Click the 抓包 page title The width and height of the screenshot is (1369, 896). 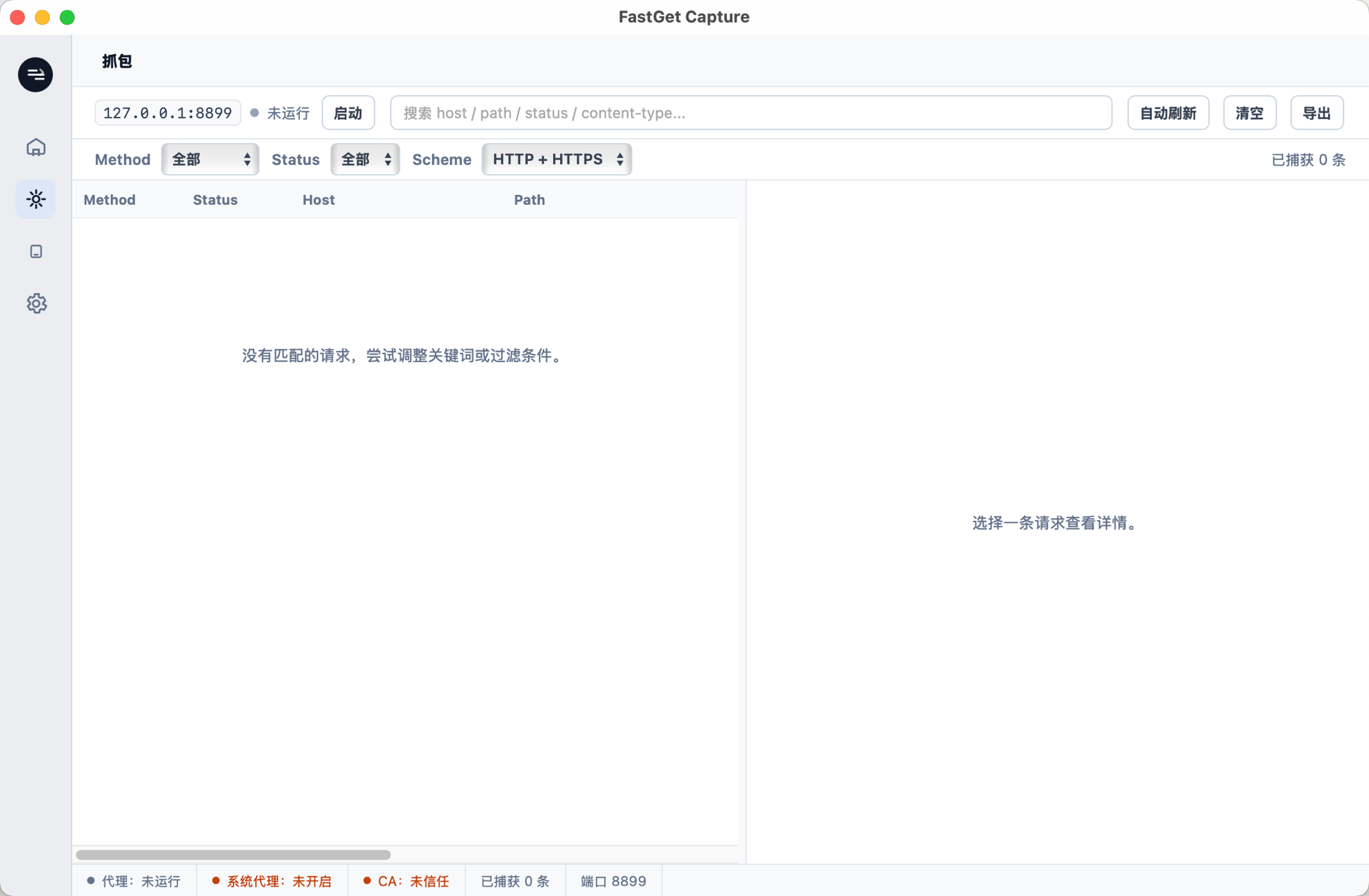117,62
